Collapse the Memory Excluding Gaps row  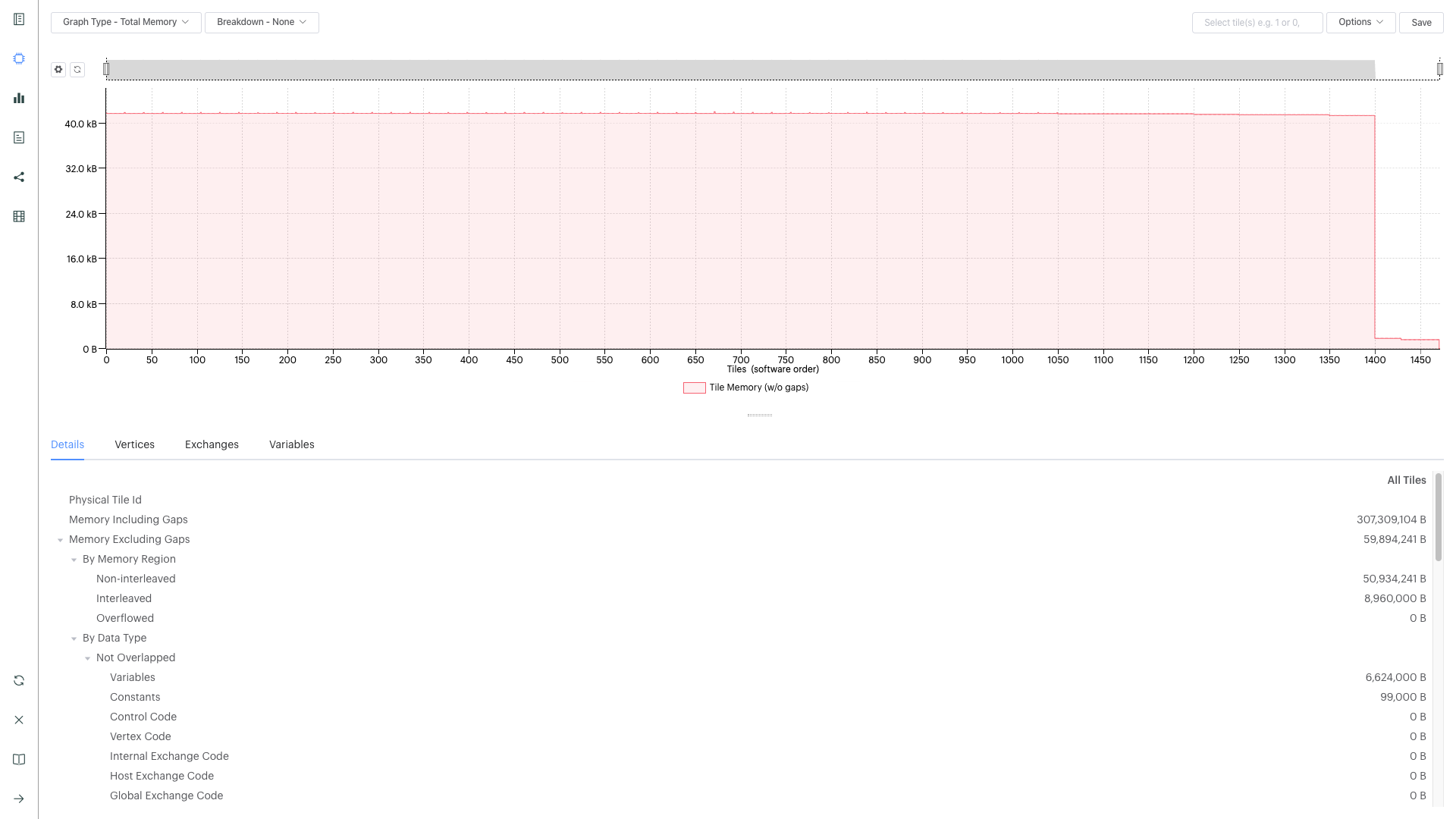[61, 541]
